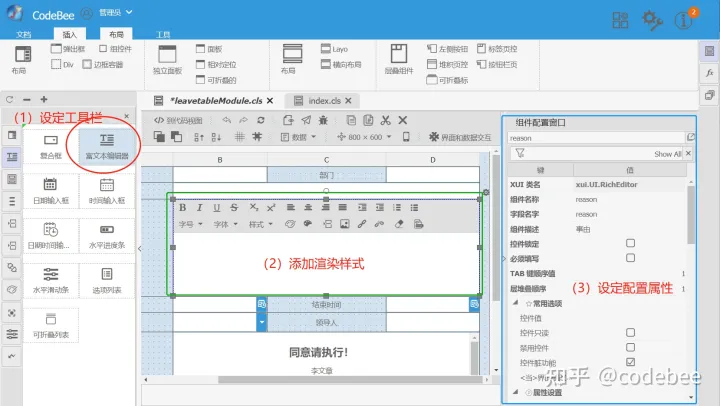Toggle the 控件锁定 checkbox

click(x=630, y=243)
